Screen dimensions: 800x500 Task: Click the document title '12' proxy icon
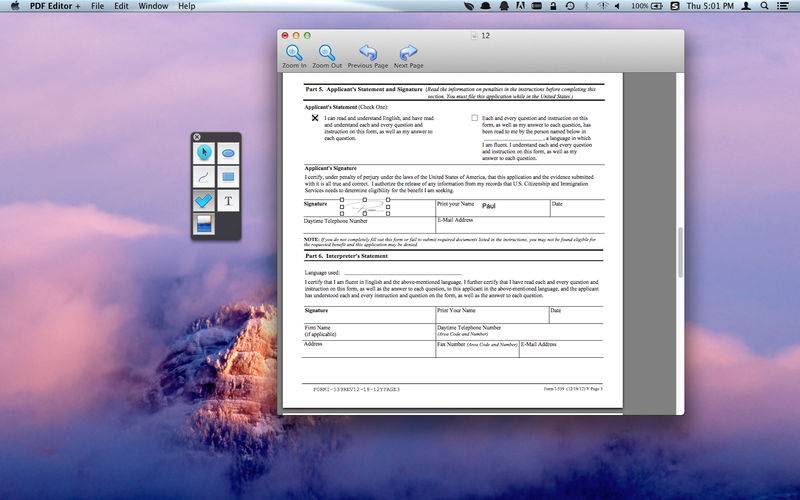[474, 35]
